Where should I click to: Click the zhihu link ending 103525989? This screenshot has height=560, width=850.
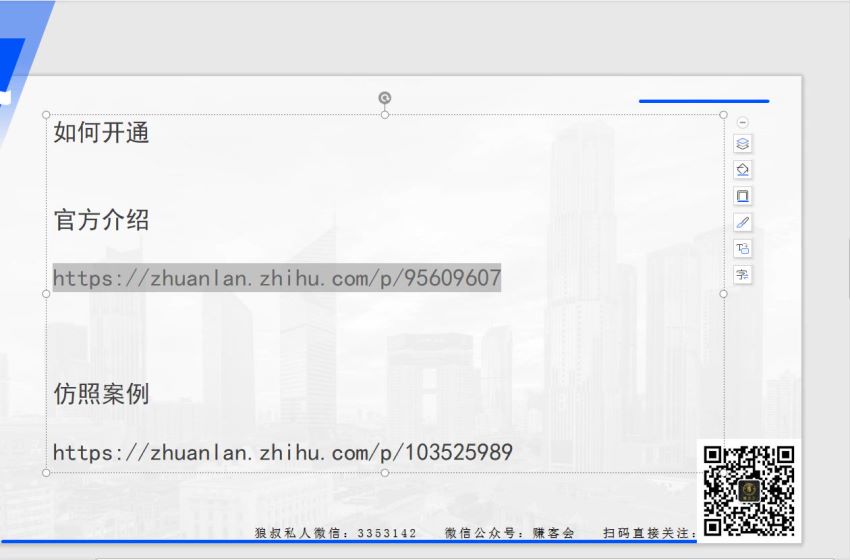282,452
